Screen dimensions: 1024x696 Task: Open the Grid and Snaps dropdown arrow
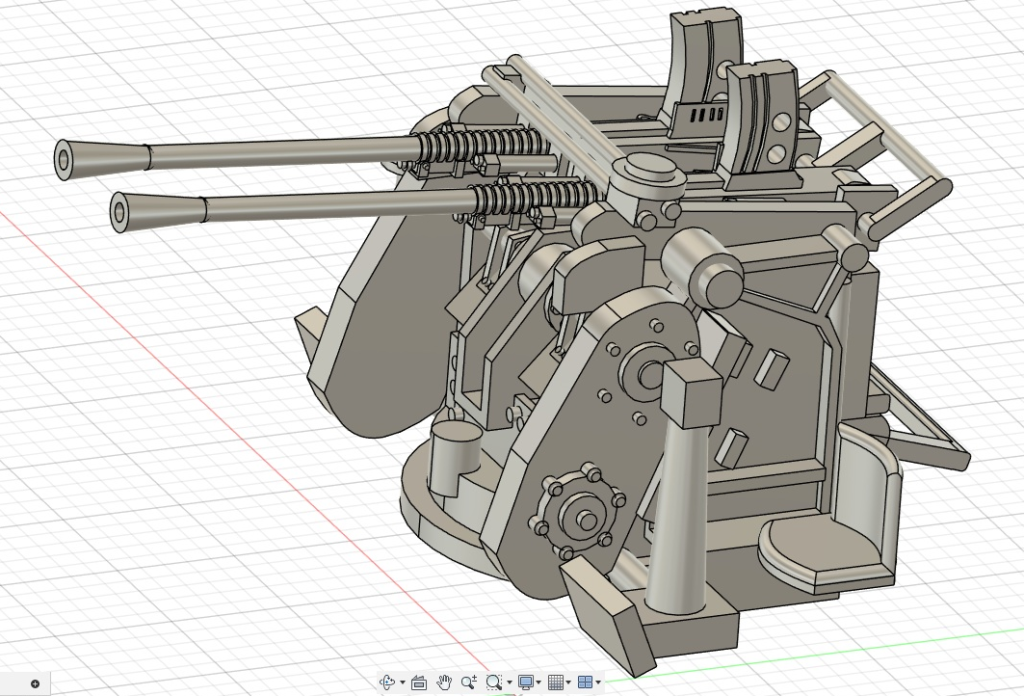click(569, 683)
